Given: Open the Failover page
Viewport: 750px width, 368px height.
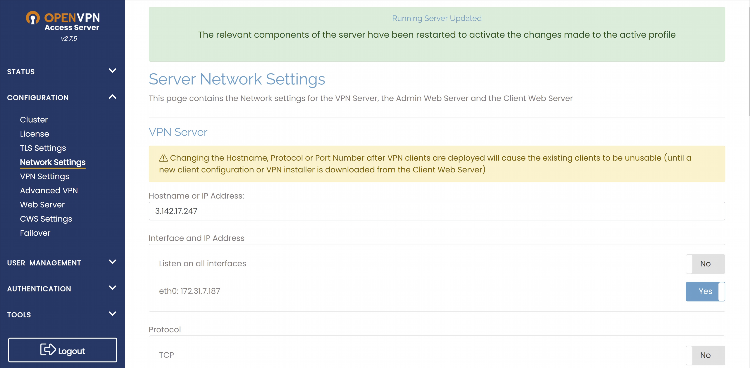Looking at the screenshot, I should [x=35, y=233].
